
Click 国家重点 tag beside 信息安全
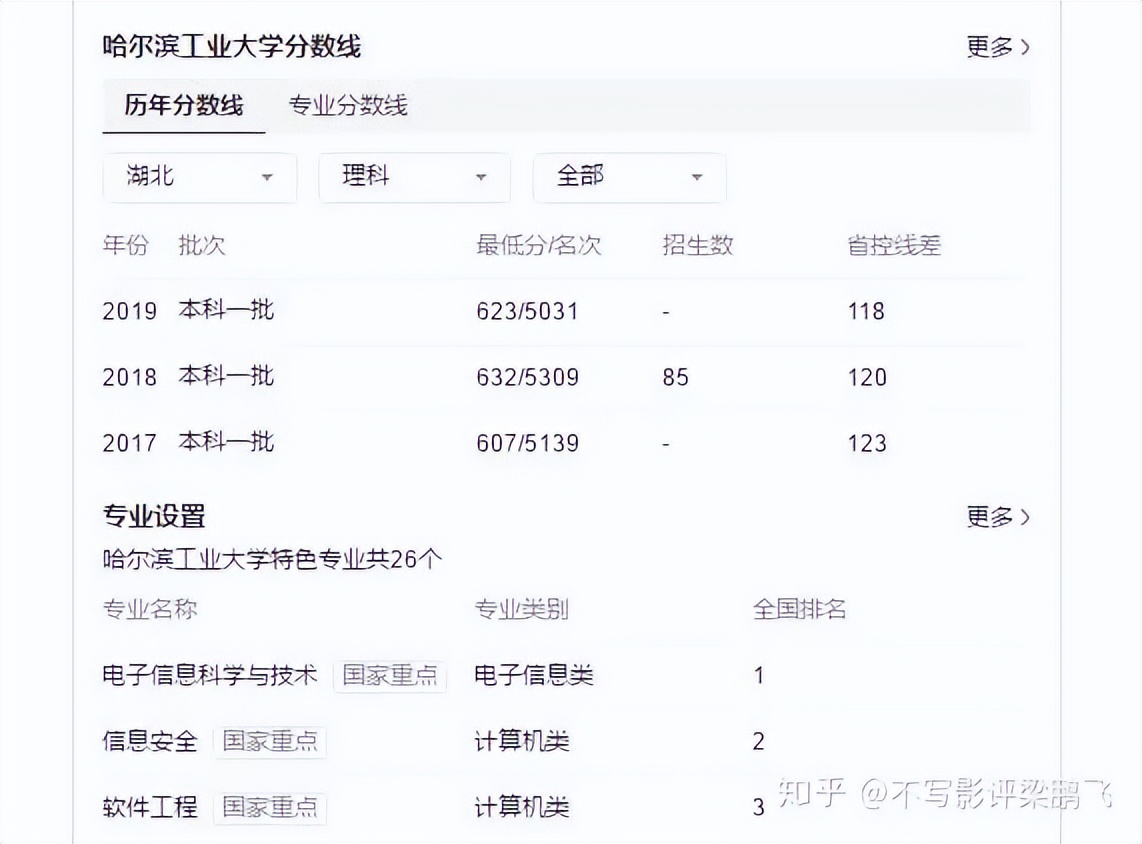point(269,741)
